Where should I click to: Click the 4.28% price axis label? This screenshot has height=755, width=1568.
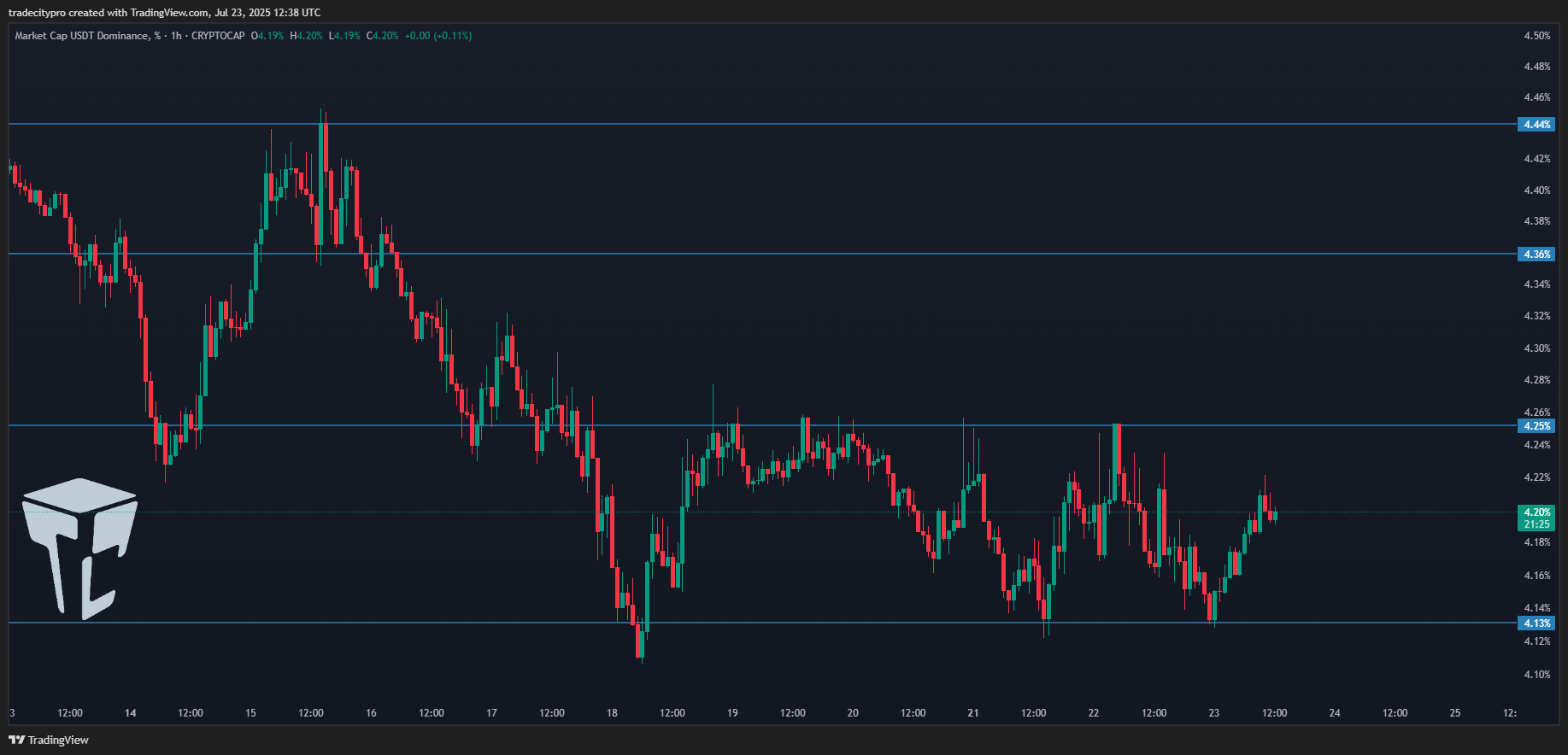point(1537,380)
